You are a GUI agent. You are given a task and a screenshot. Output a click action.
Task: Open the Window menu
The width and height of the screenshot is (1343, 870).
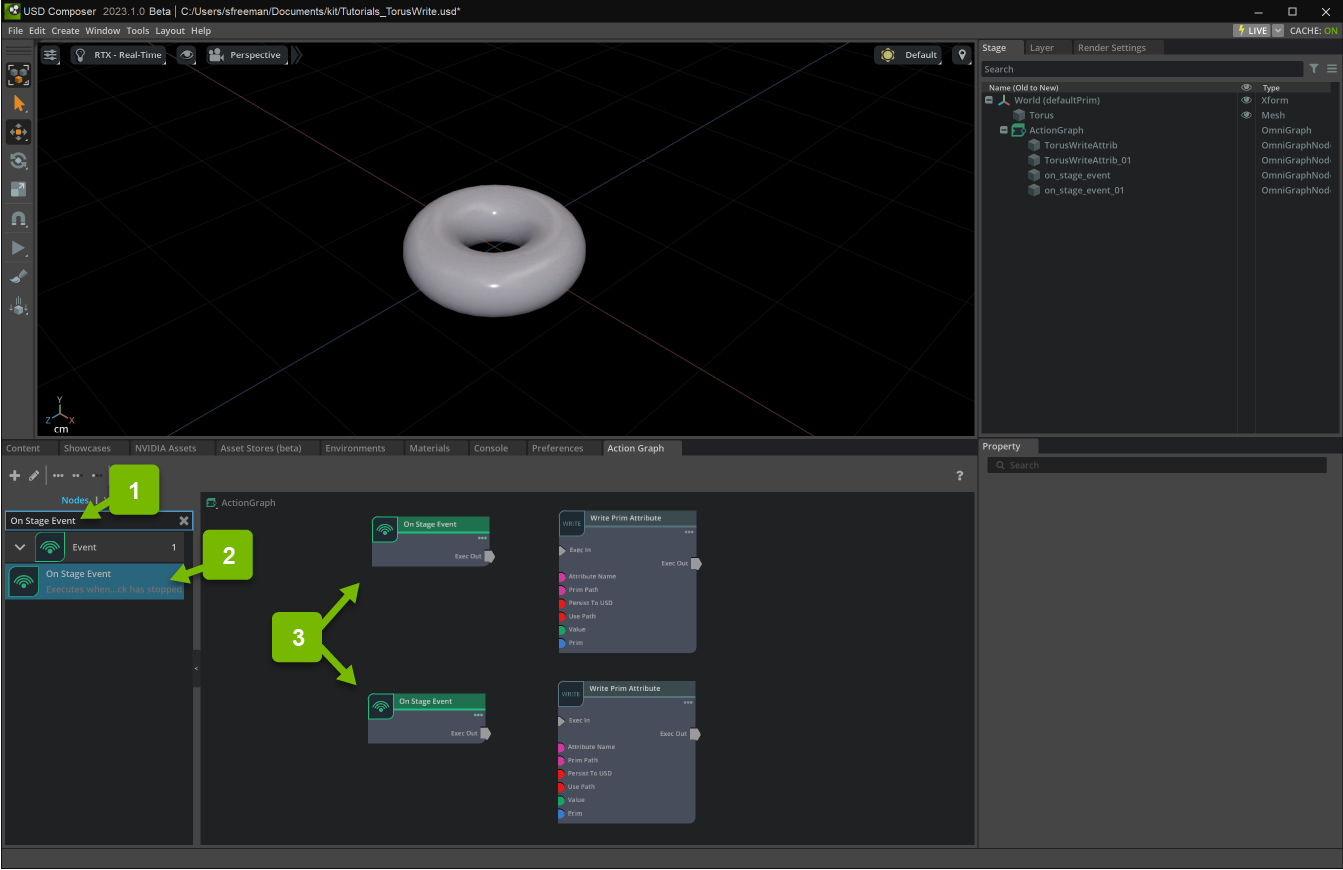tap(102, 31)
